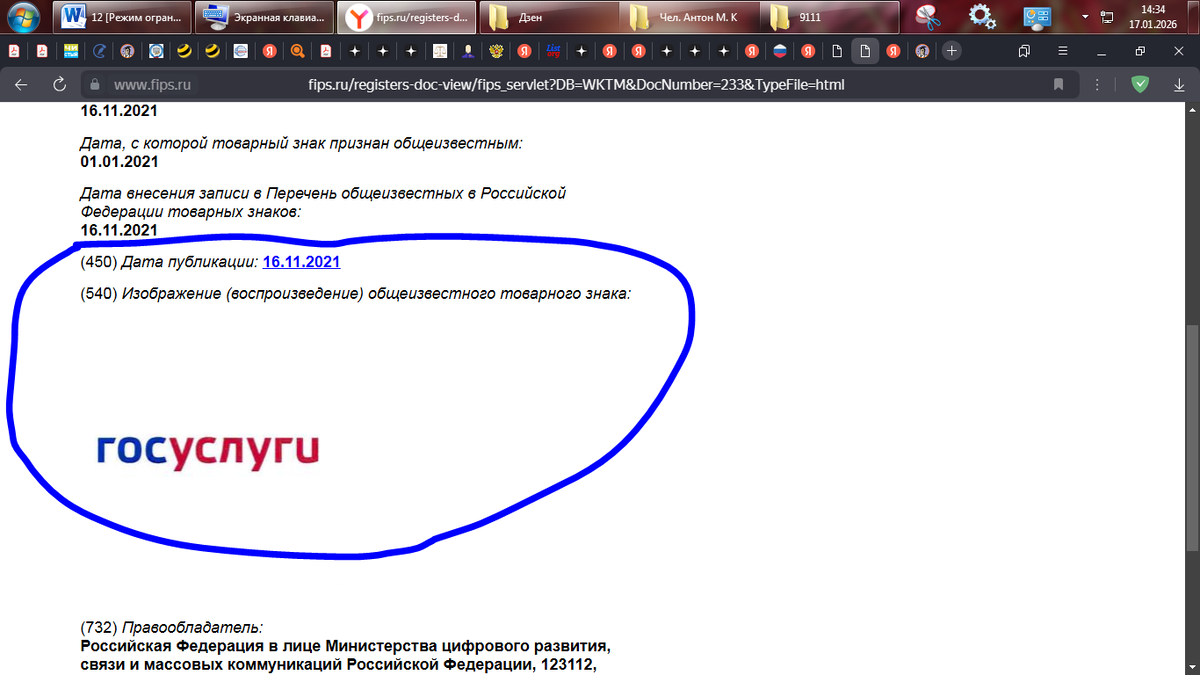Click the vertical page scrollbar thumb
1200x675 pixels.
(x=1192, y=437)
